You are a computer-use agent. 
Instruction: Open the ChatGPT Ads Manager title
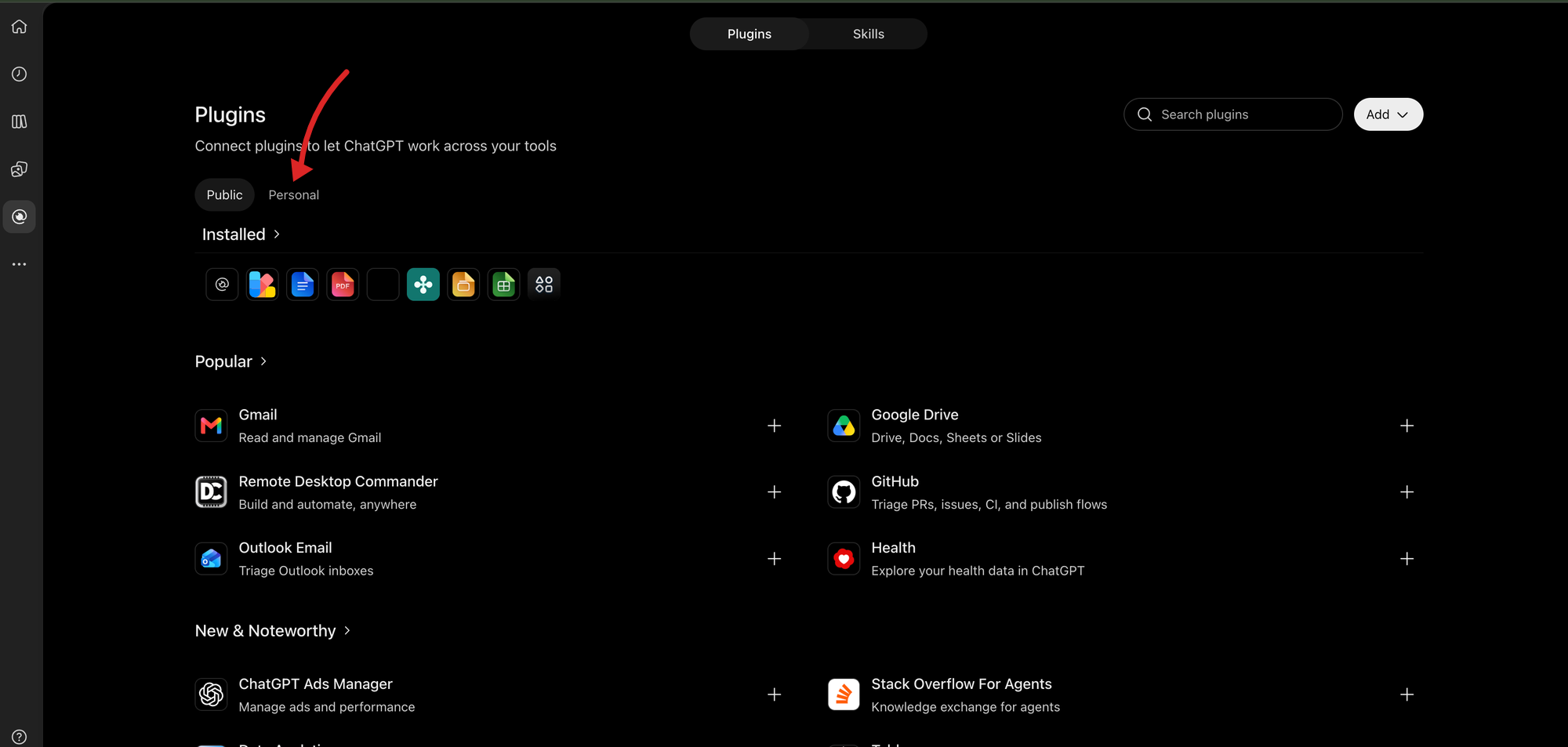(x=316, y=684)
